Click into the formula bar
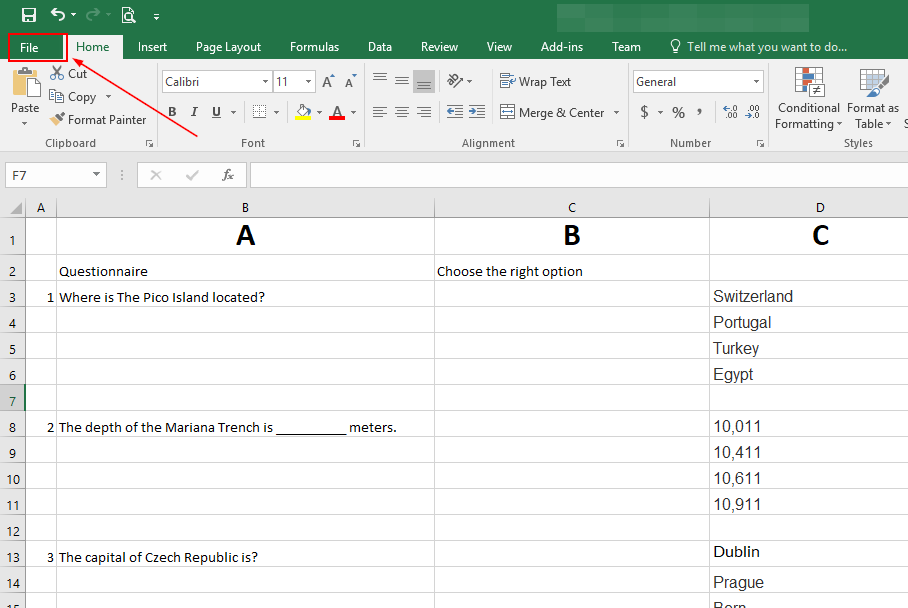908x608 pixels. 579,175
